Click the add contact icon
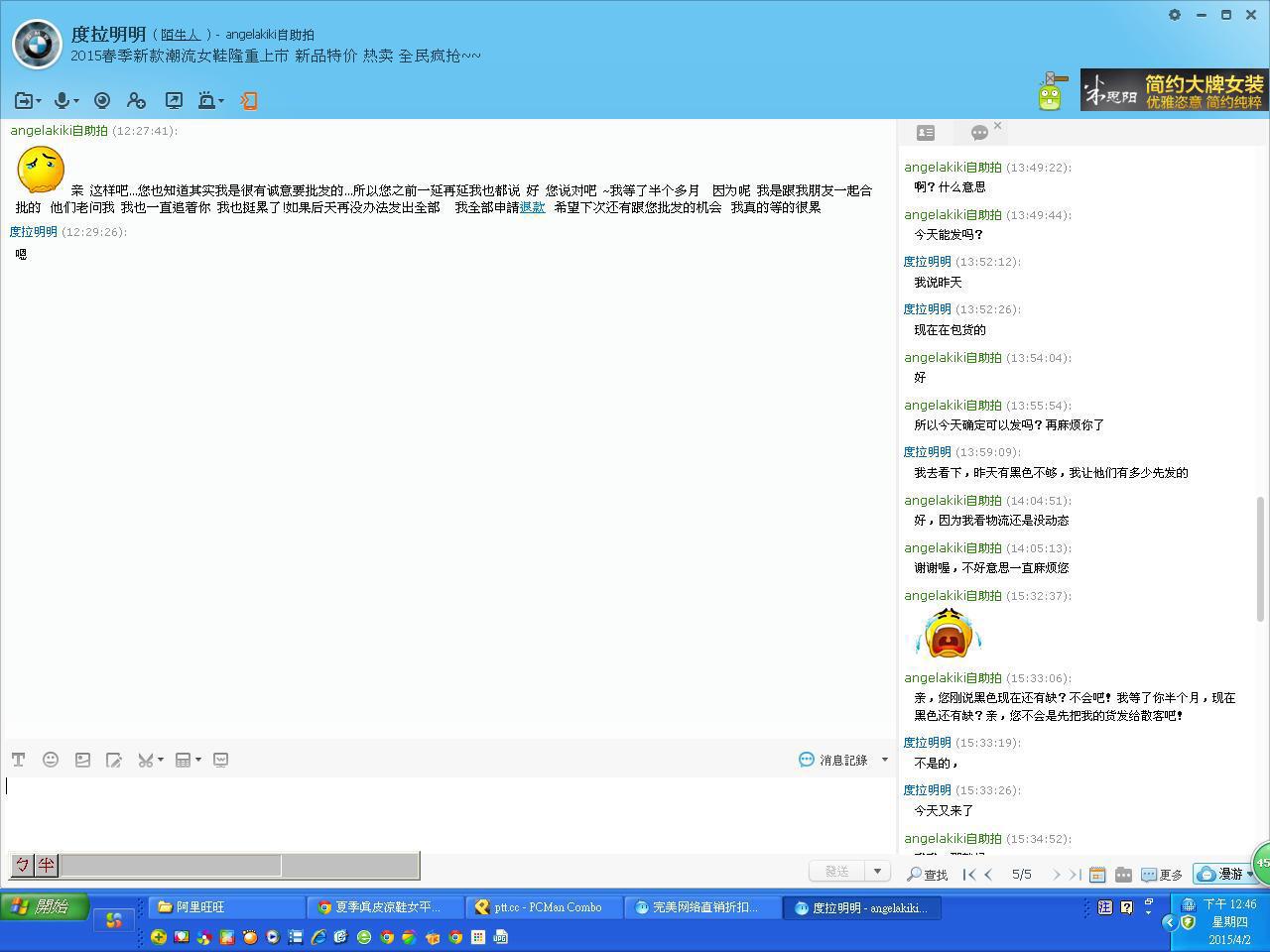 click(x=136, y=100)
